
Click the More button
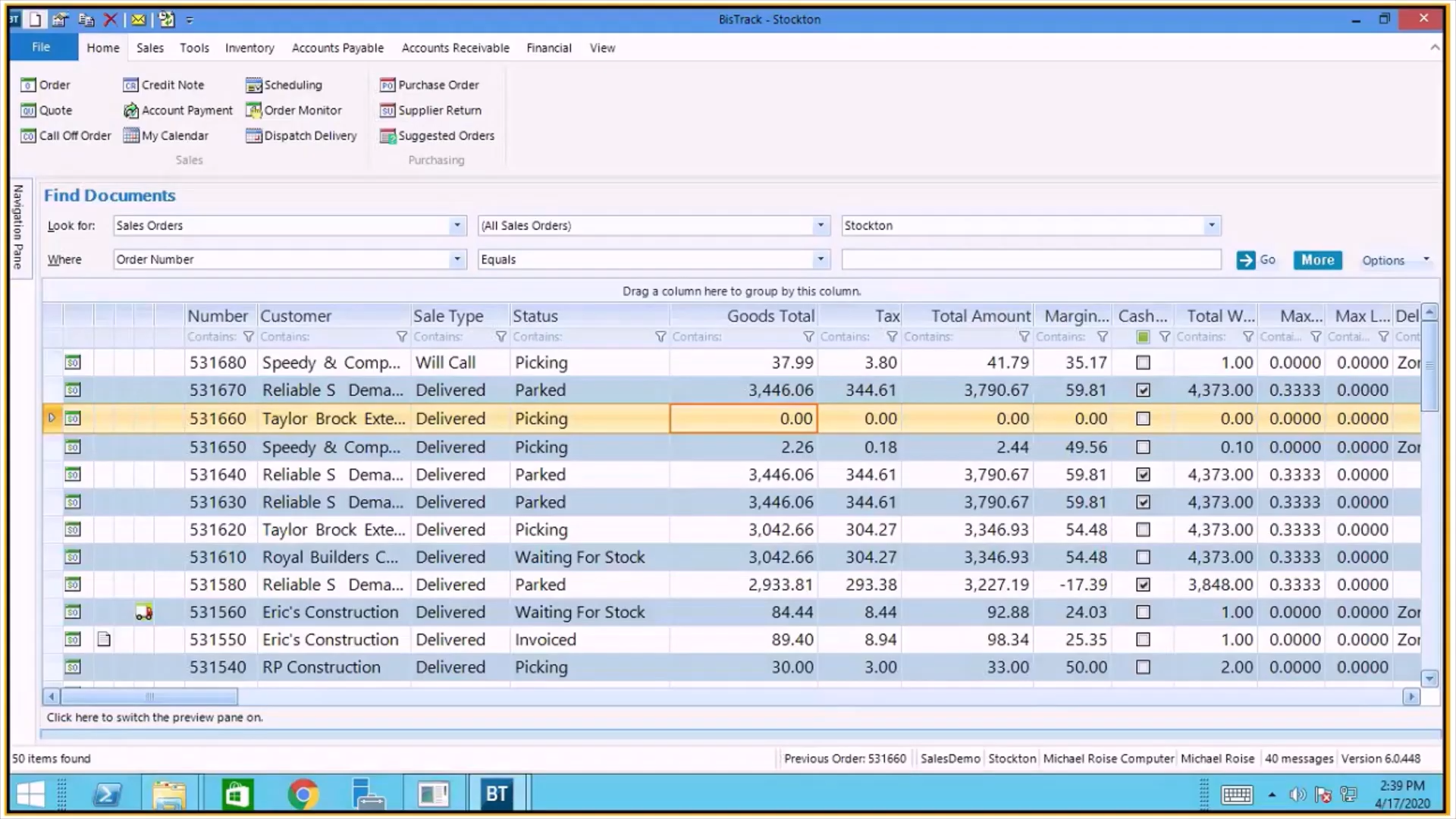[1317, 260]
